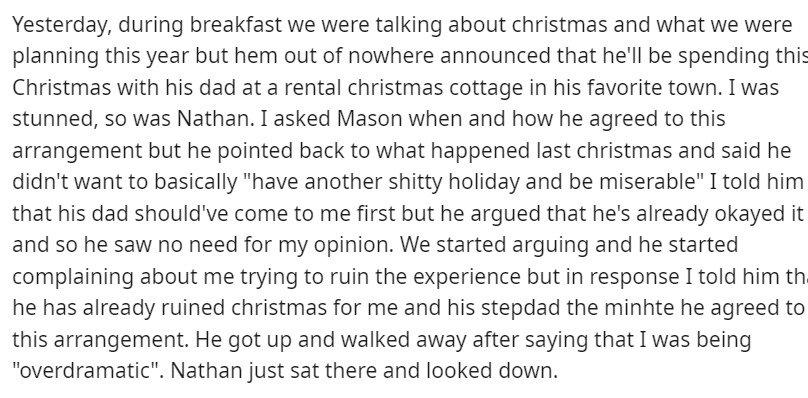
Task: Select the word "miserable" in the quote
Action: pyautogui.click(x=649, y=182)
